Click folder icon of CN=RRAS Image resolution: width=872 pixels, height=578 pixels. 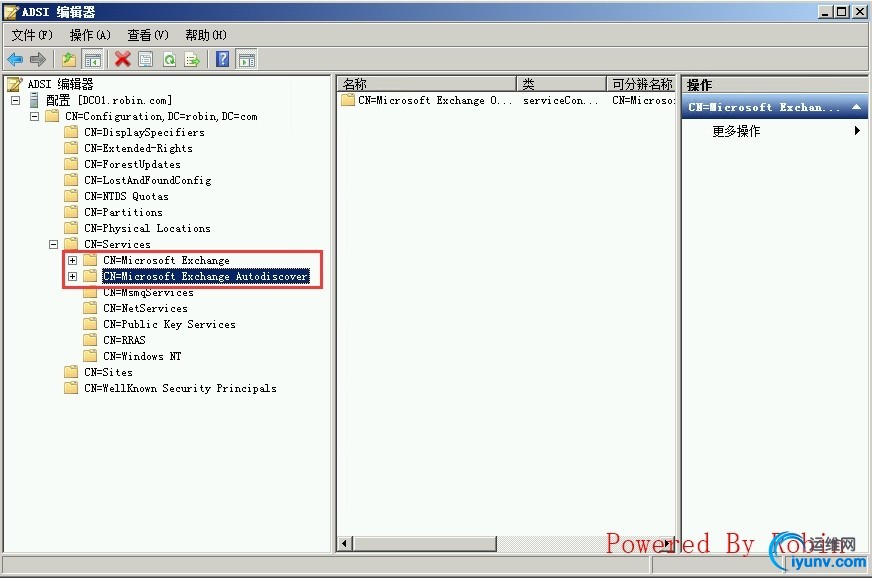coord(90,340)
